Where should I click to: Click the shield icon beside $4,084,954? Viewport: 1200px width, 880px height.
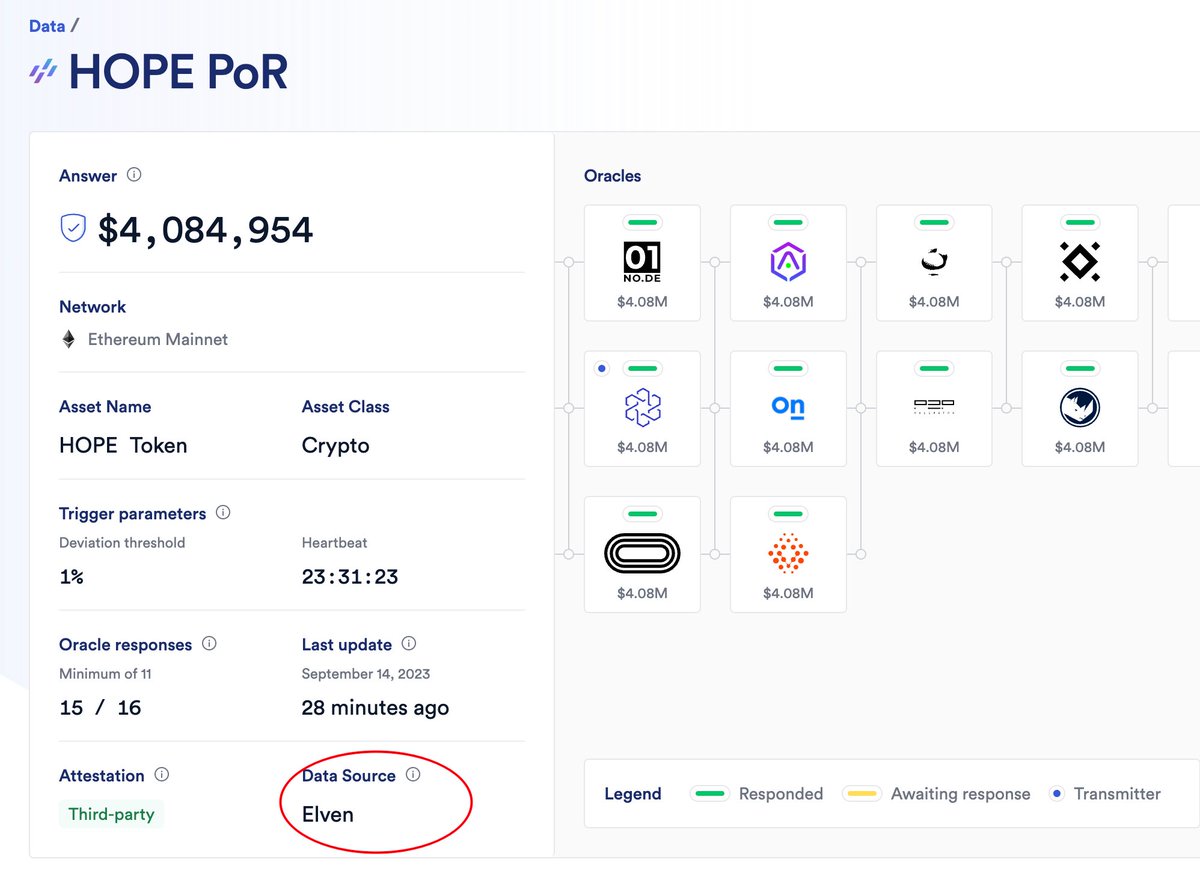click(73, 230)
